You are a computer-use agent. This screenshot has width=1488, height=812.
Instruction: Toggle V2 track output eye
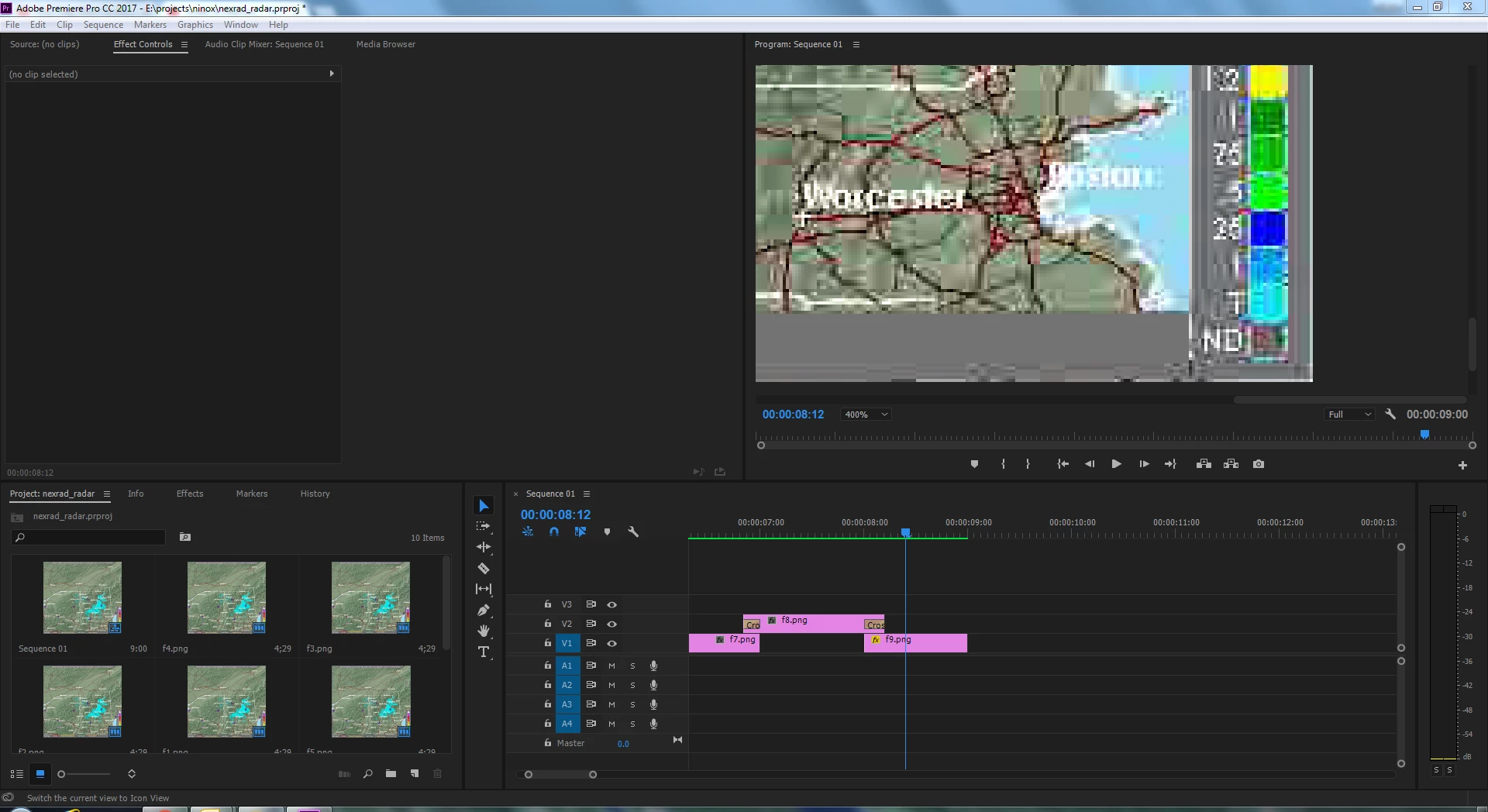(x=611, y=624)
